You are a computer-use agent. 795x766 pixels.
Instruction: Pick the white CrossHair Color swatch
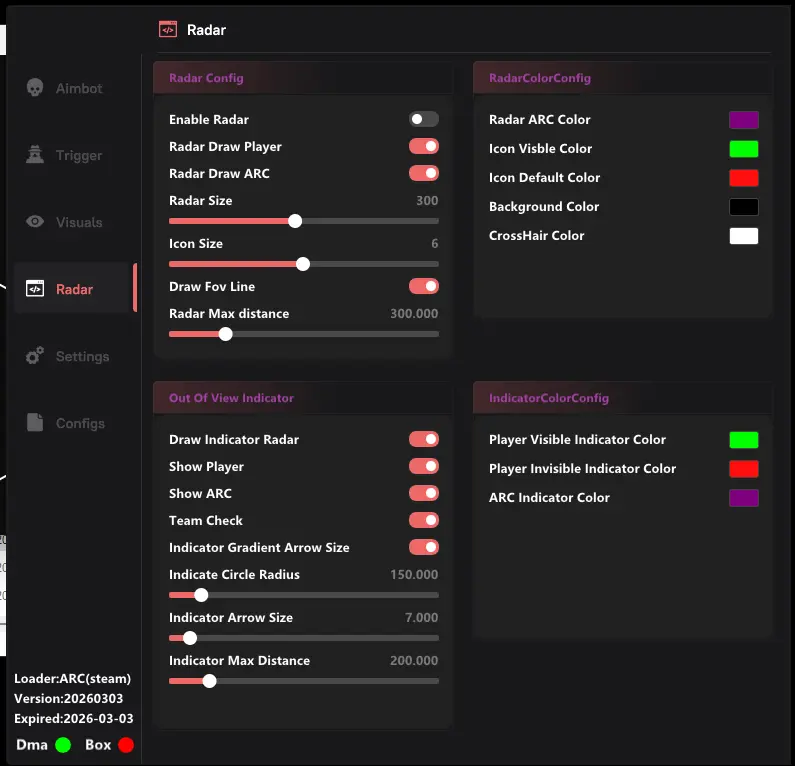pyautogui.click(x=743, y=236)
